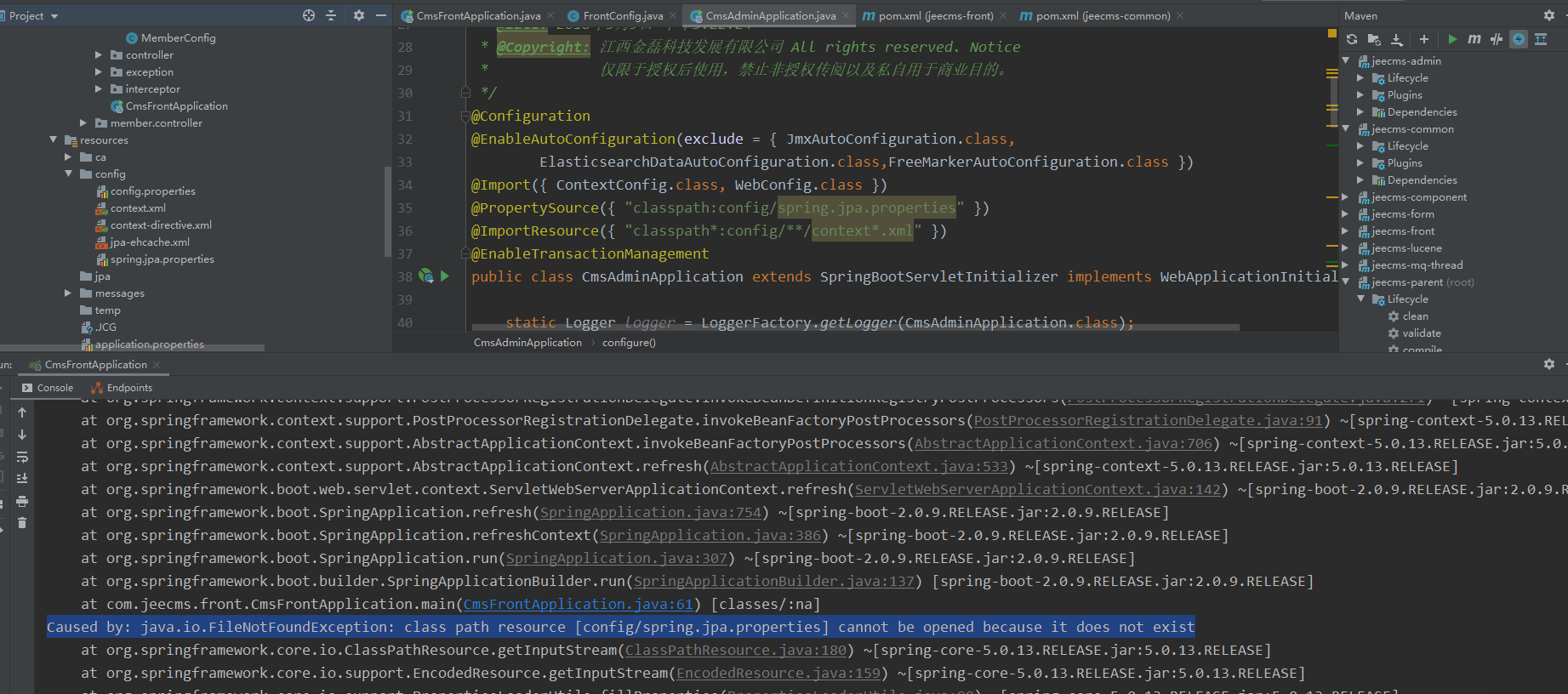Collapse all in Project panel
Screen dimensions: 1568x694
coord(331,15)
